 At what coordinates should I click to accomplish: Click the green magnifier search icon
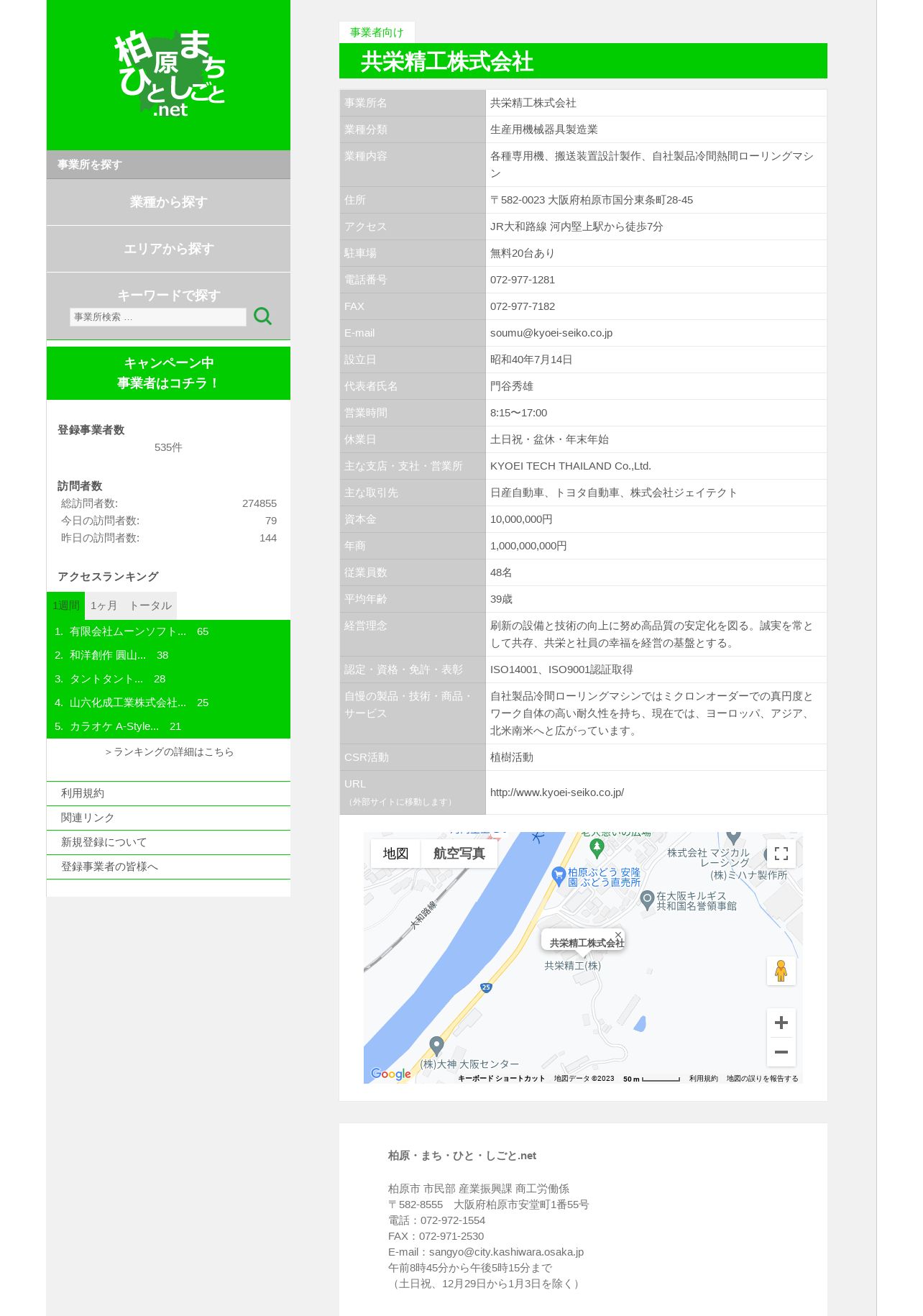pyautogui.click(x=262, y=316)
